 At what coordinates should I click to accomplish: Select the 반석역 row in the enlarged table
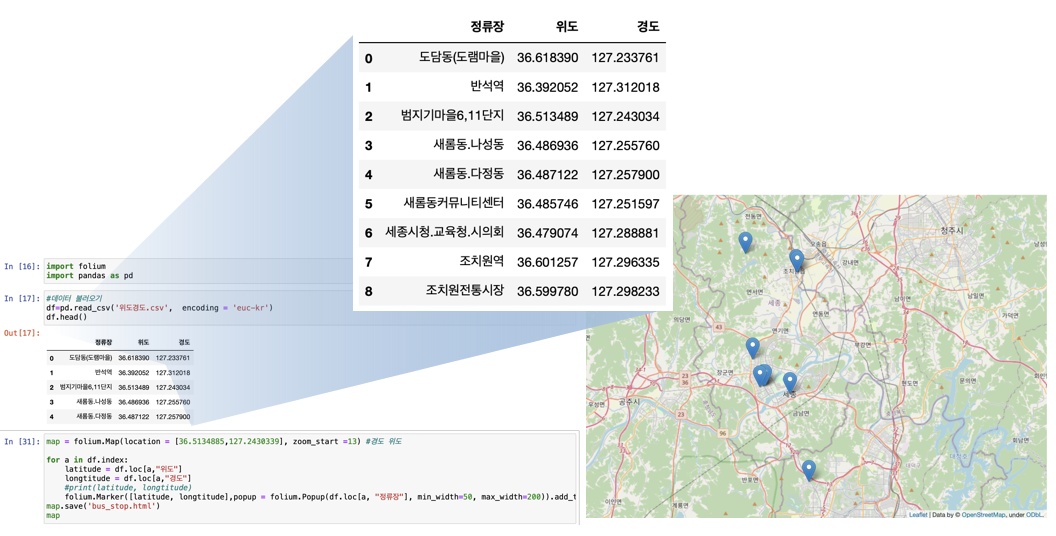pyautogui.click(x=512, y=87)
